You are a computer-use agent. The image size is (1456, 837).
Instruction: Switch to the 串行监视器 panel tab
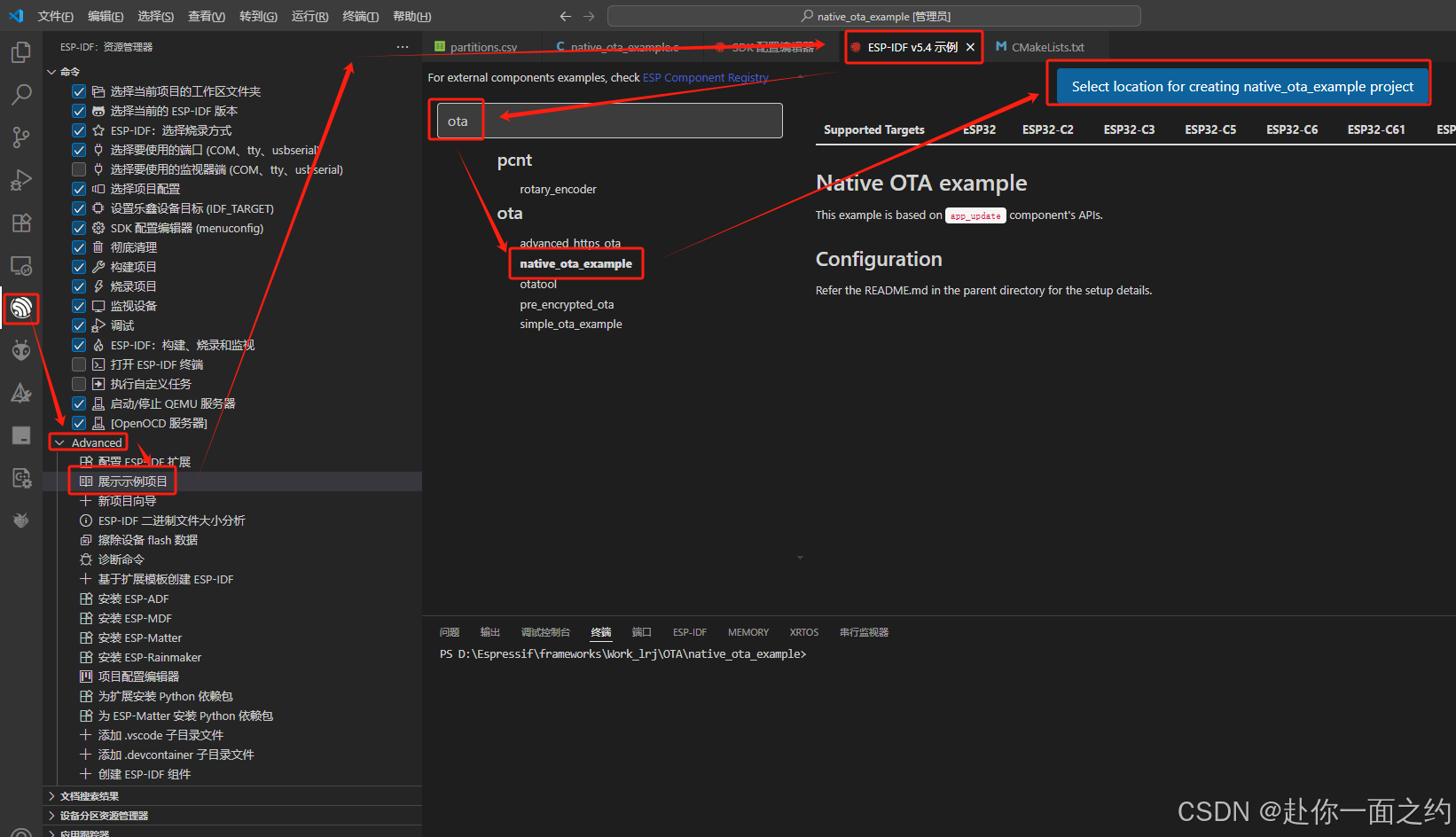(x=864, y=632)
